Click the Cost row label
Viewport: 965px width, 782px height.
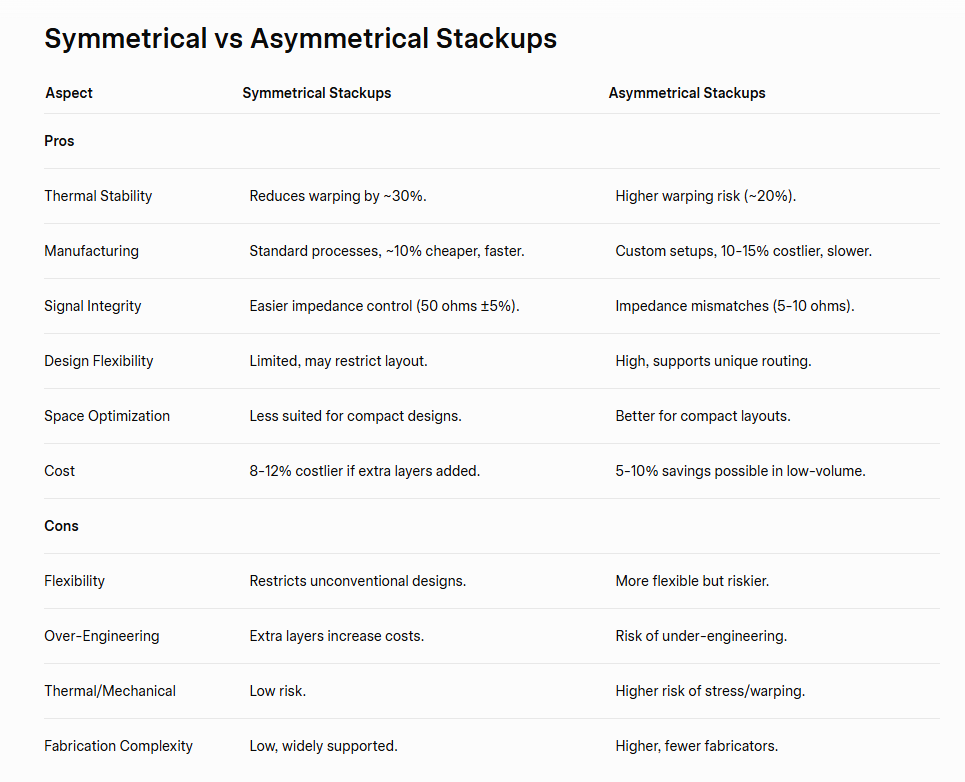(x=59, y=471)
